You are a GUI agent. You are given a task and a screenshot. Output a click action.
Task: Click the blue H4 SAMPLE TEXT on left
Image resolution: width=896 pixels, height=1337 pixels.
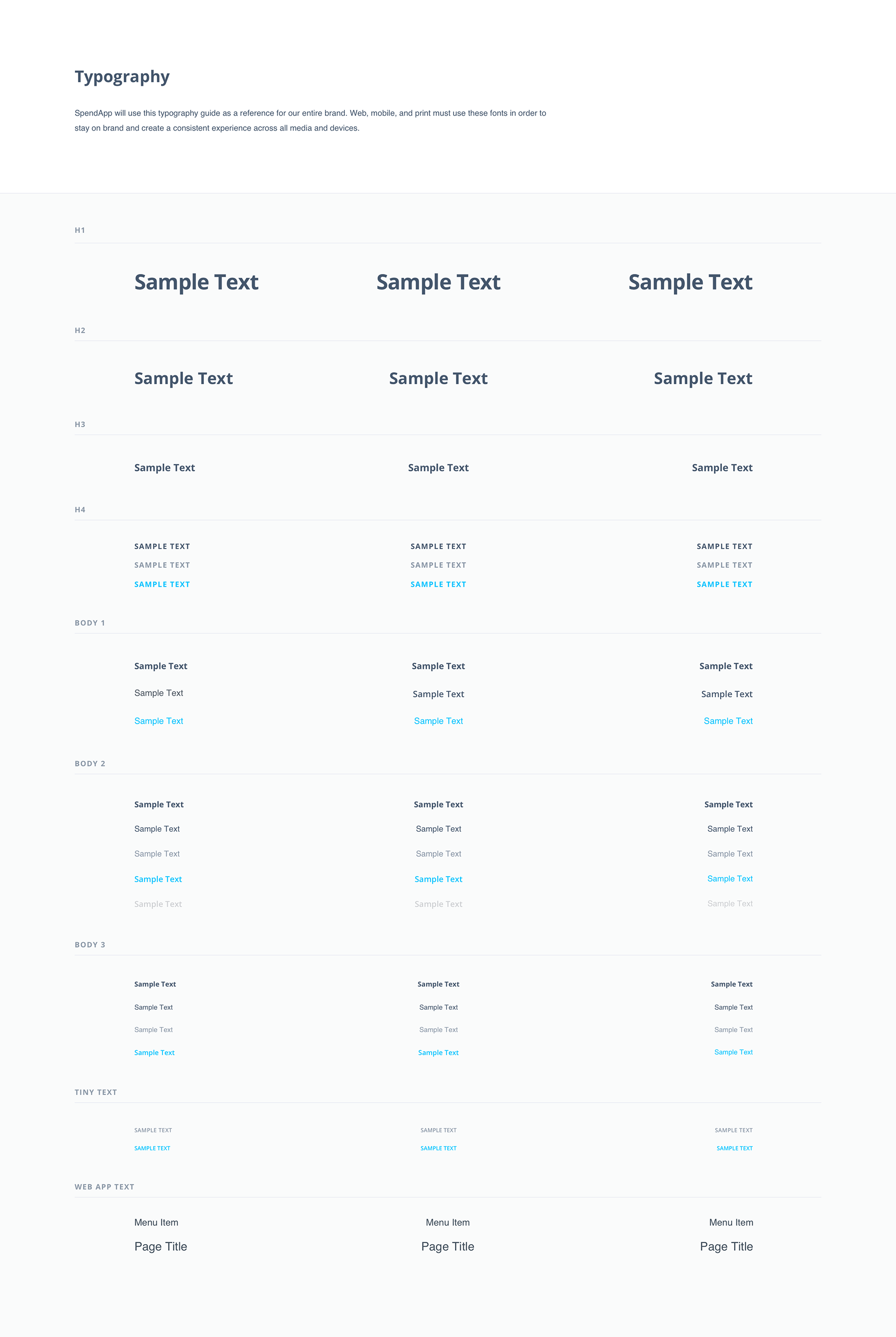click(162, 584)
